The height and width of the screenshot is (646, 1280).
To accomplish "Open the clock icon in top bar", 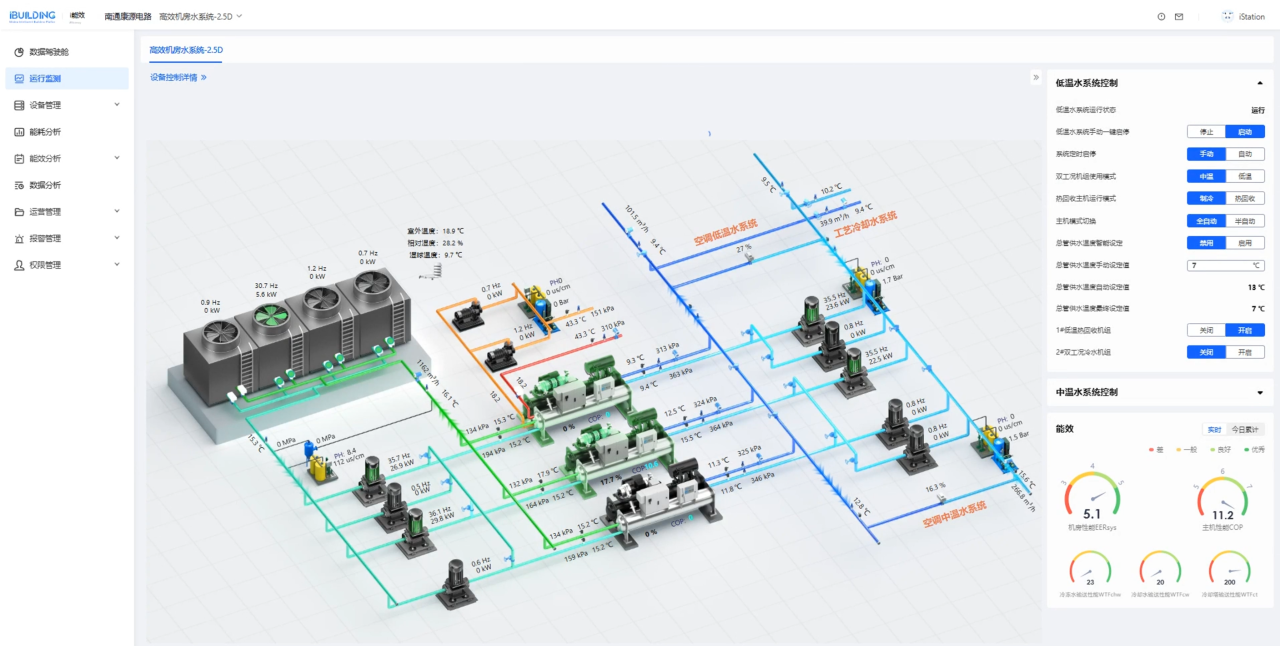I will [1161, 16].
